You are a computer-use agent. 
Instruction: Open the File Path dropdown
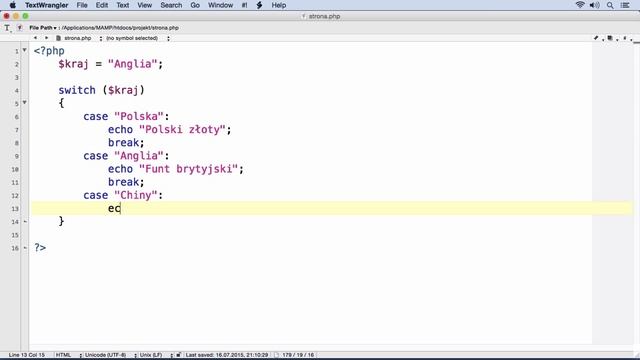point(43,28)
